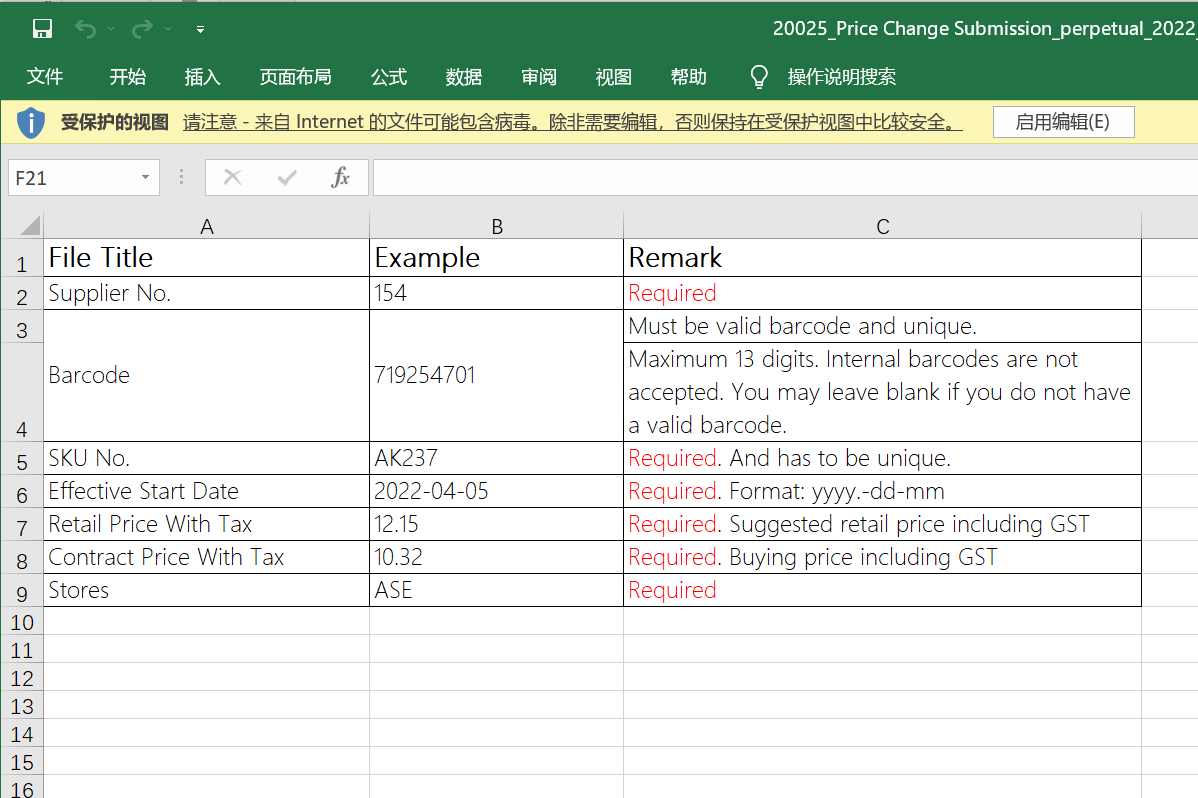Click the formula bar Cancel X icon
The width and height of the screenshot is (1198, 798).
tap(233, 177)
